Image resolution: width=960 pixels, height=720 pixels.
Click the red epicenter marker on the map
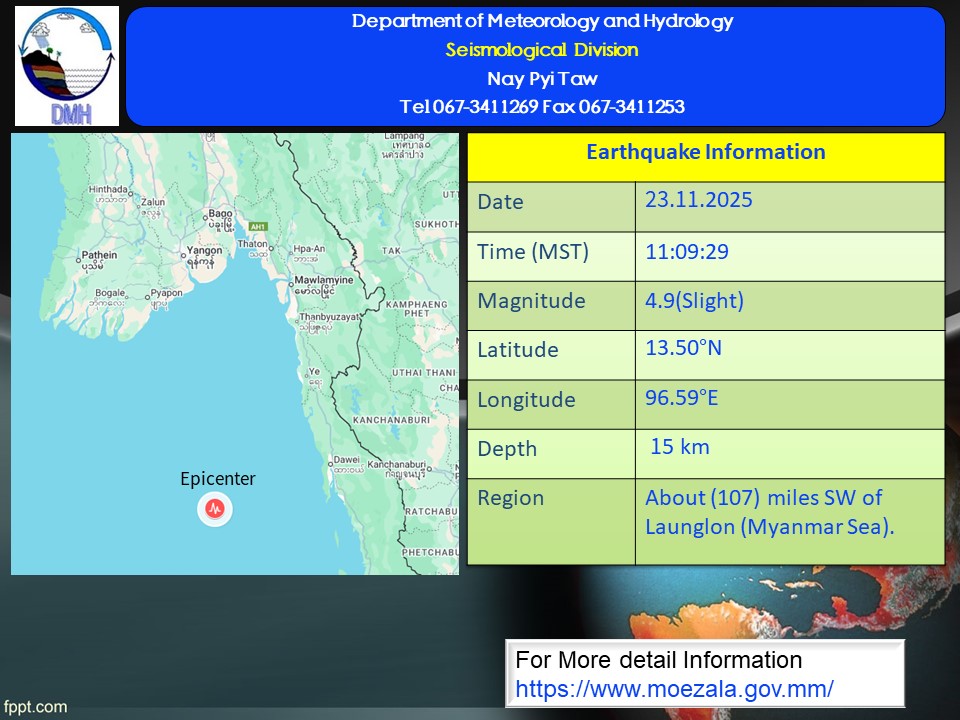tap(214, 509)
